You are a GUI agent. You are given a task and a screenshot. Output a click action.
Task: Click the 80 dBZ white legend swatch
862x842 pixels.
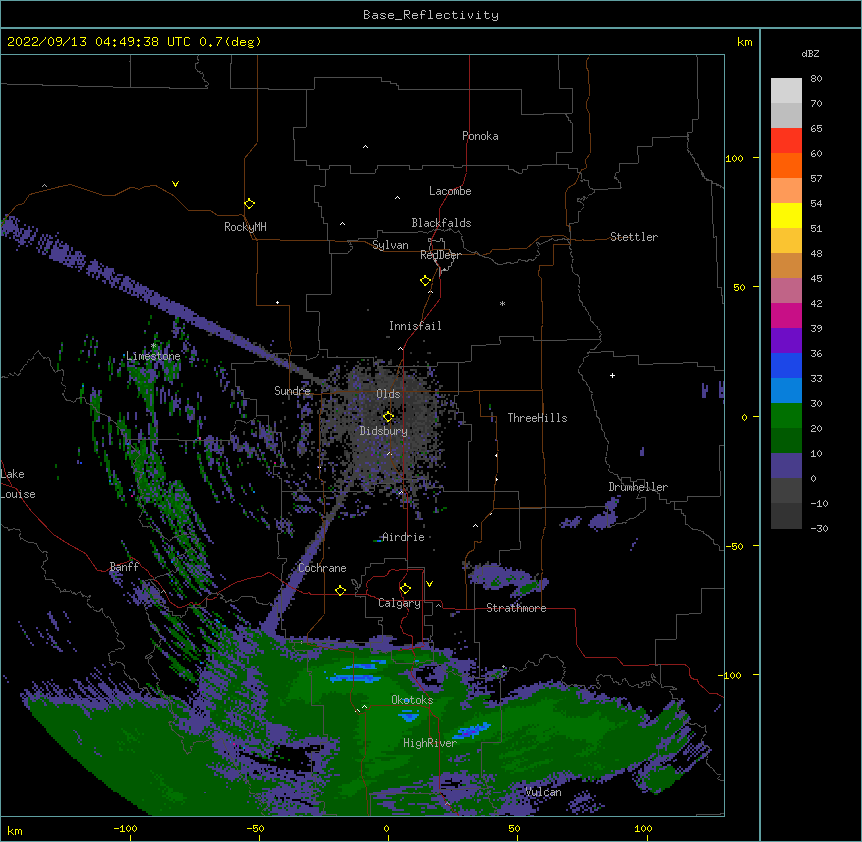point(786,91)
